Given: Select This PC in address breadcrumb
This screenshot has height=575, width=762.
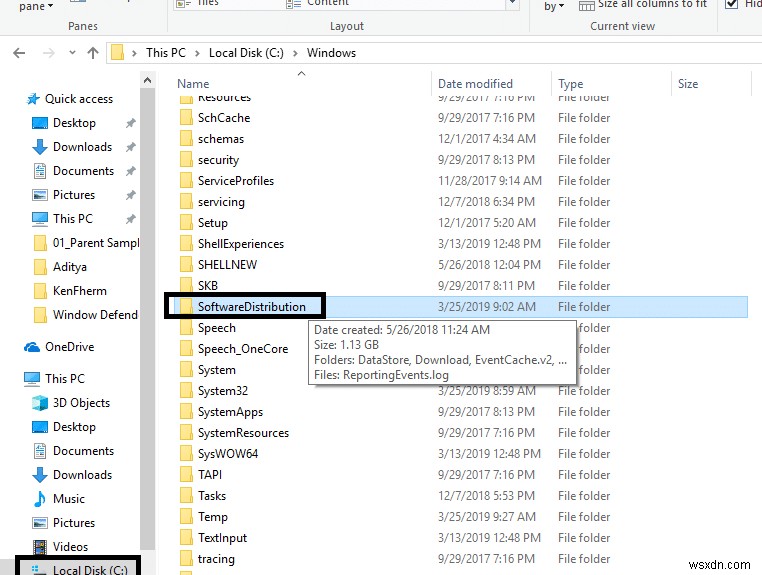Looking at the screenshot, I should click(x=166, y=52).
